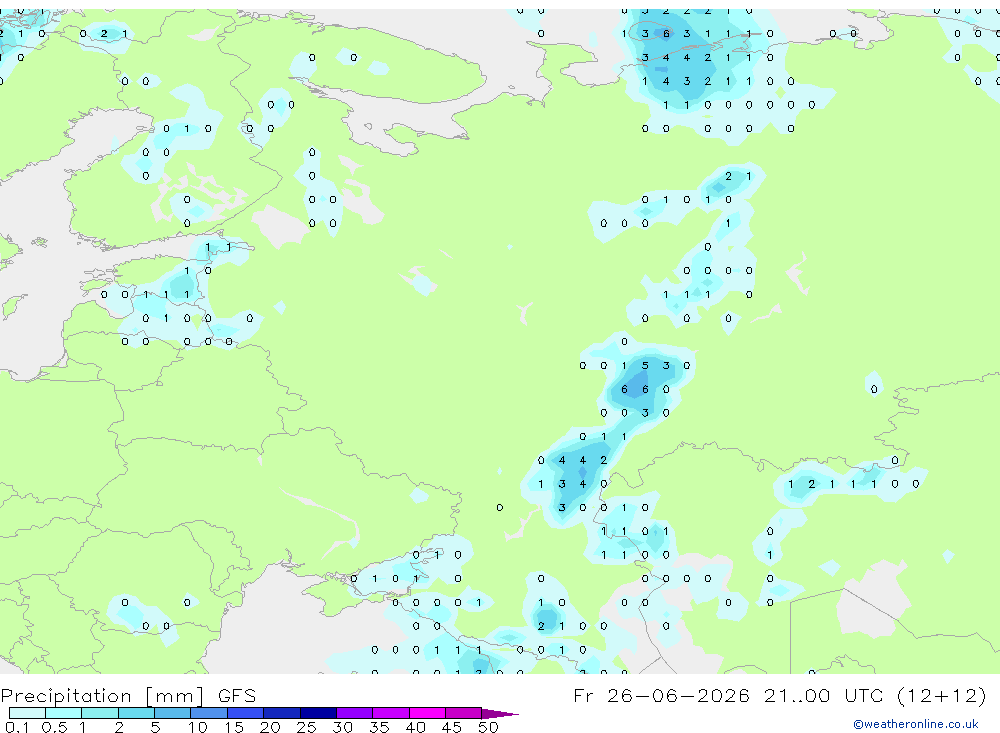Click the '40' legend scale label
1000x733 pixels.
(415, 727)
